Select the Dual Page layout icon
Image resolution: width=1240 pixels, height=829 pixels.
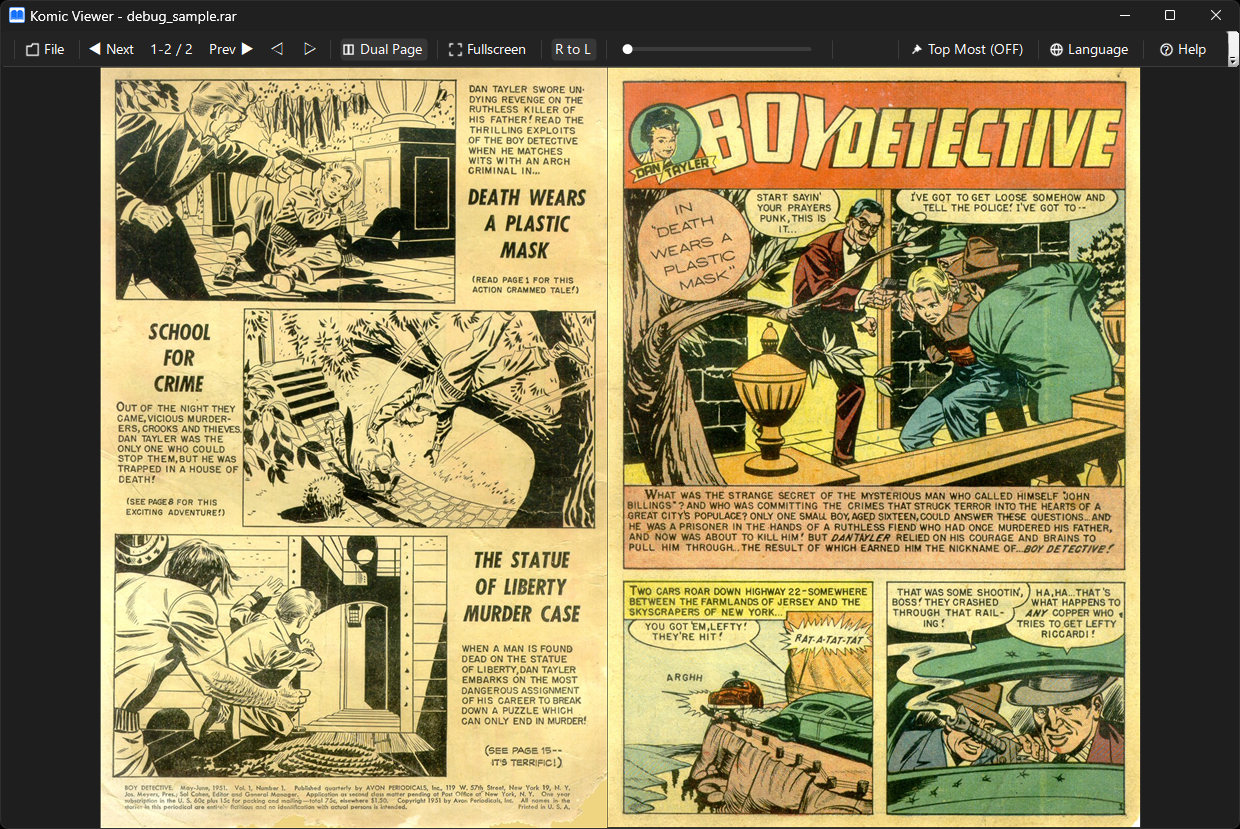tap(346, 48)
